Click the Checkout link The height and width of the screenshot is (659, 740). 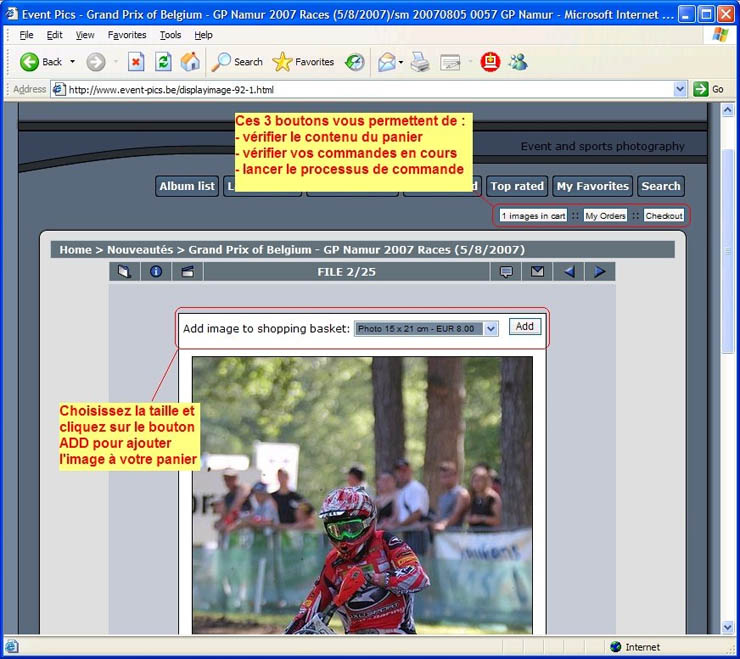tap(664, 216)
